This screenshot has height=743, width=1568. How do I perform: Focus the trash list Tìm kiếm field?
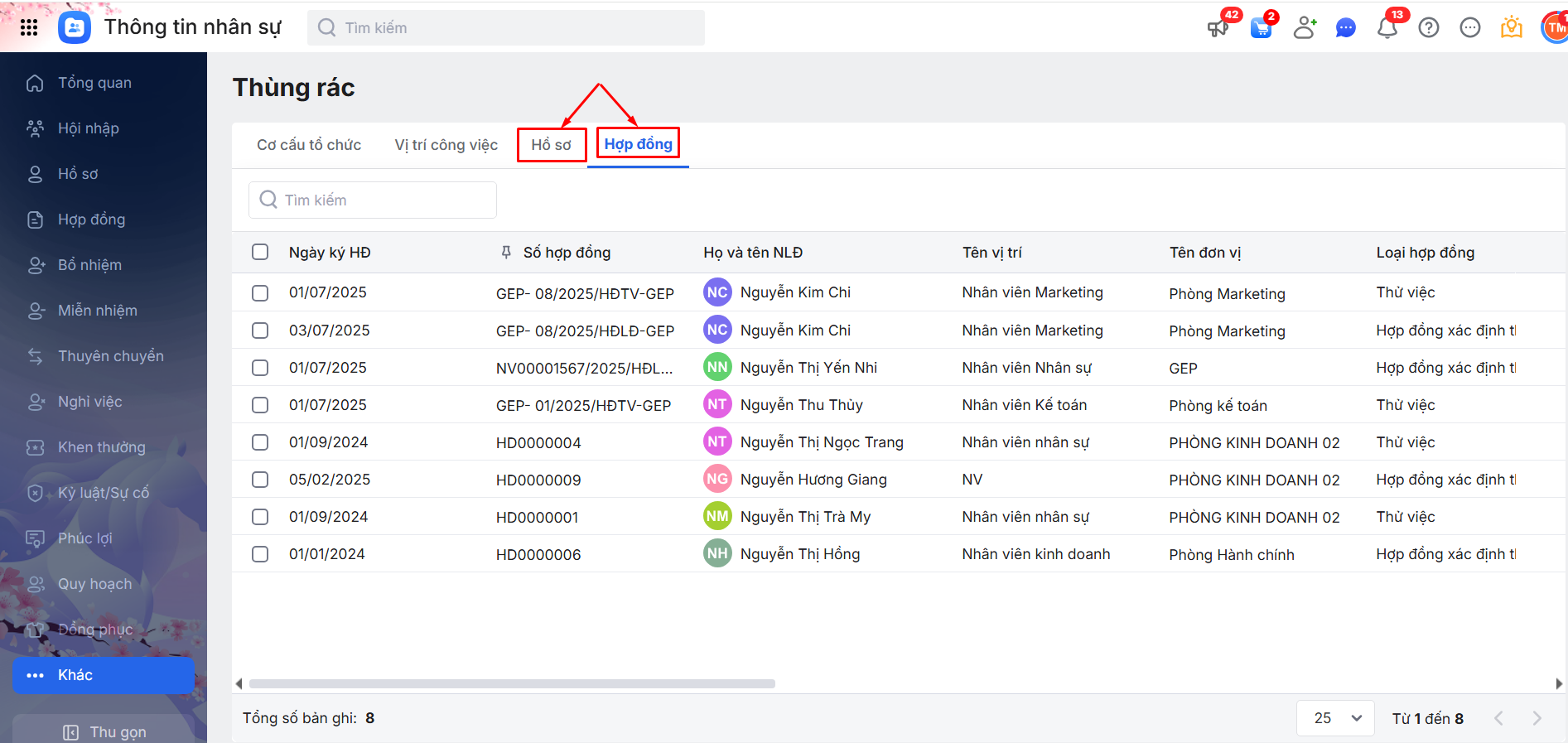[x=373, y=200]
